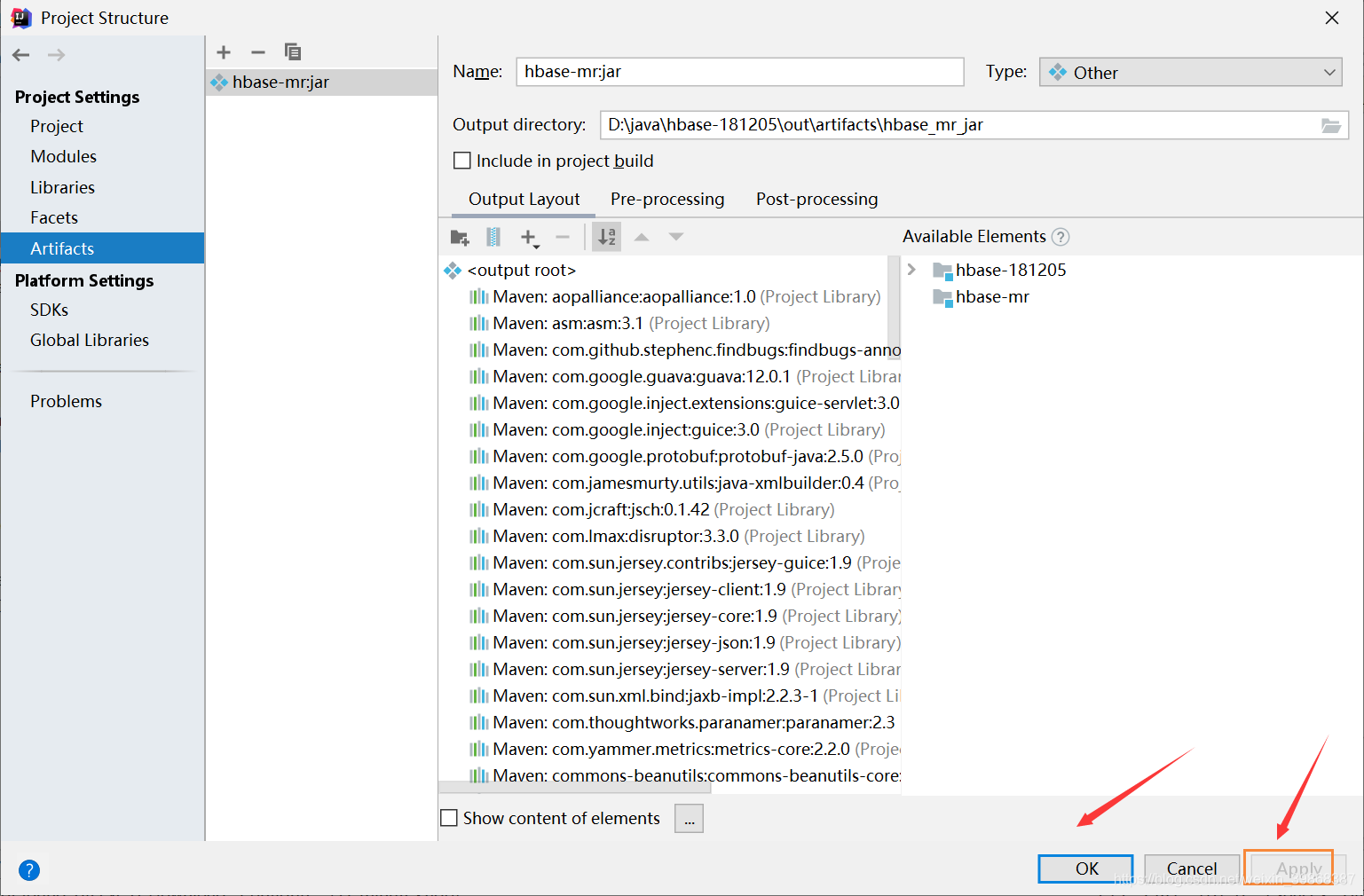Screen dimensions: 1364x896
Task: Click library icon beside disruptor:3.3.0
Action: 479,536
